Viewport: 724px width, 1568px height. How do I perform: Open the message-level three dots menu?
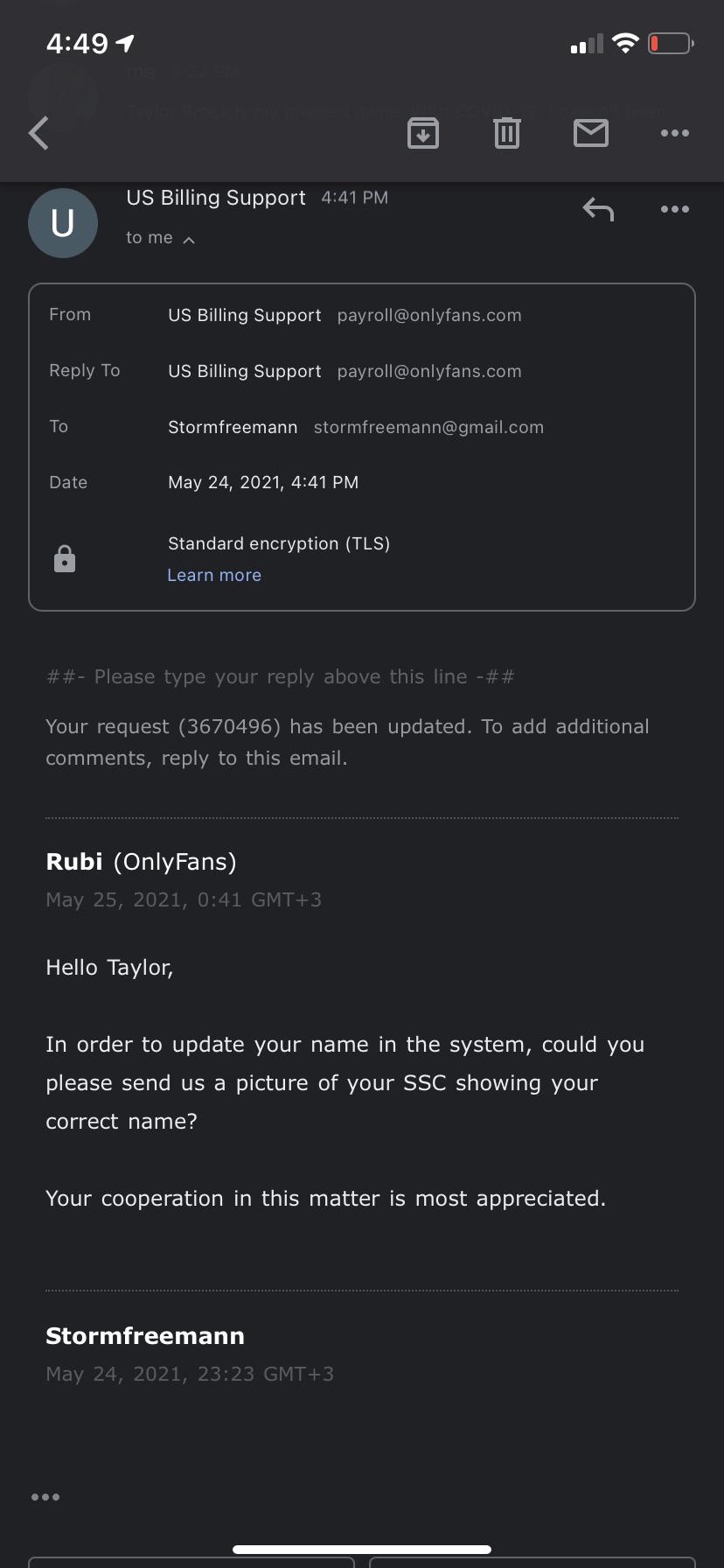674,209
